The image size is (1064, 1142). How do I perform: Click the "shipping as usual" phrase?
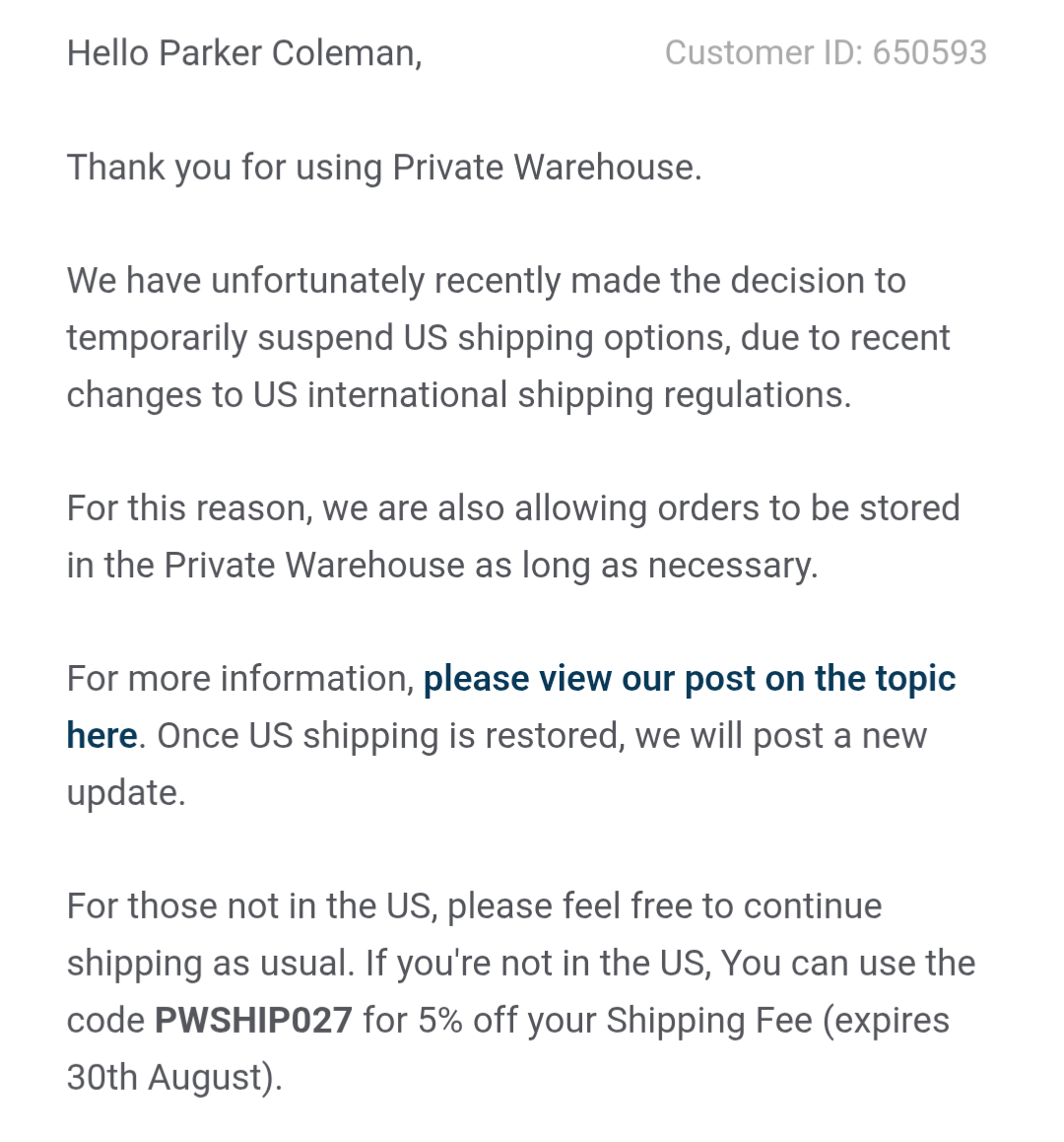210,963
